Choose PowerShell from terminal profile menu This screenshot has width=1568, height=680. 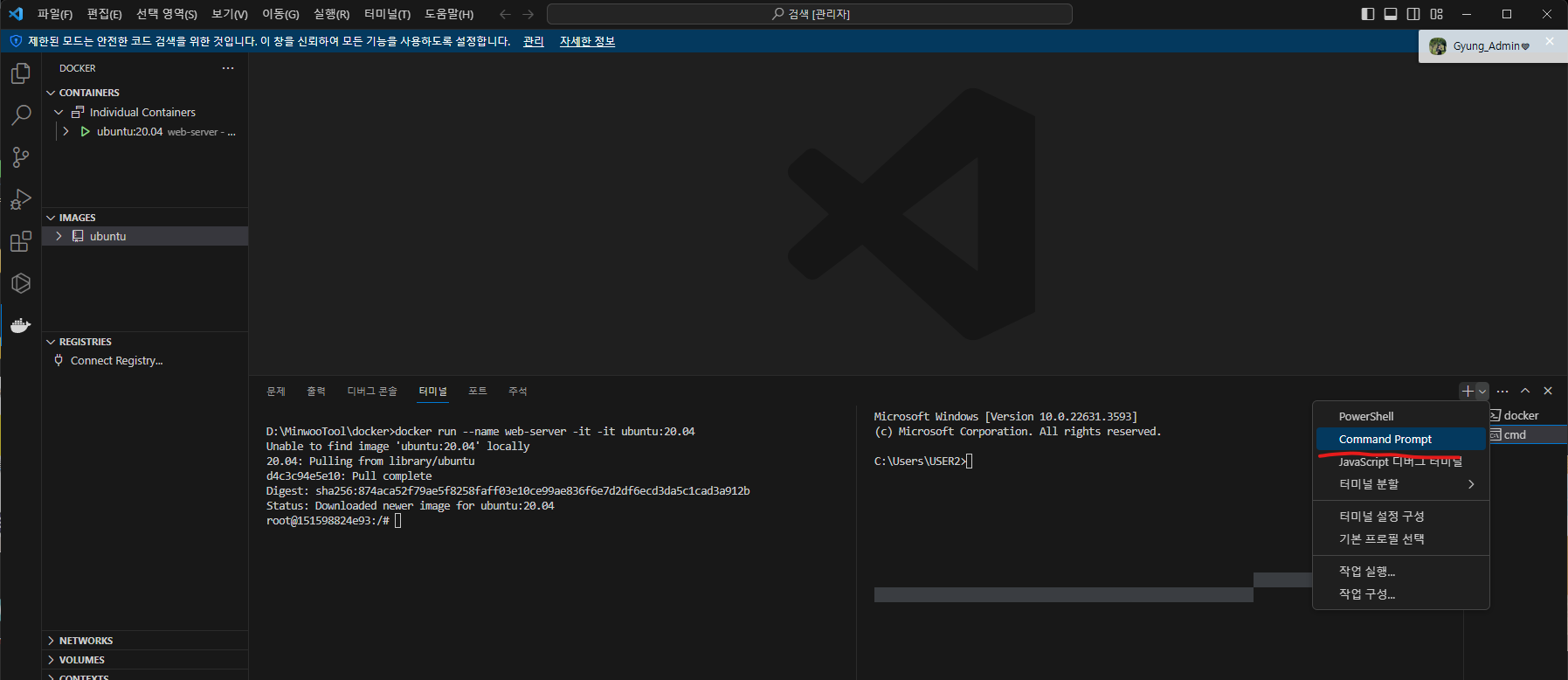[1401, 416]
